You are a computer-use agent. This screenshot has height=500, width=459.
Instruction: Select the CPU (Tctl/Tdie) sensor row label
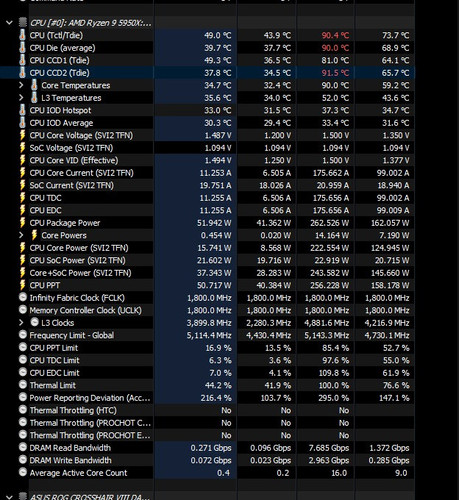tap(56, 35)
